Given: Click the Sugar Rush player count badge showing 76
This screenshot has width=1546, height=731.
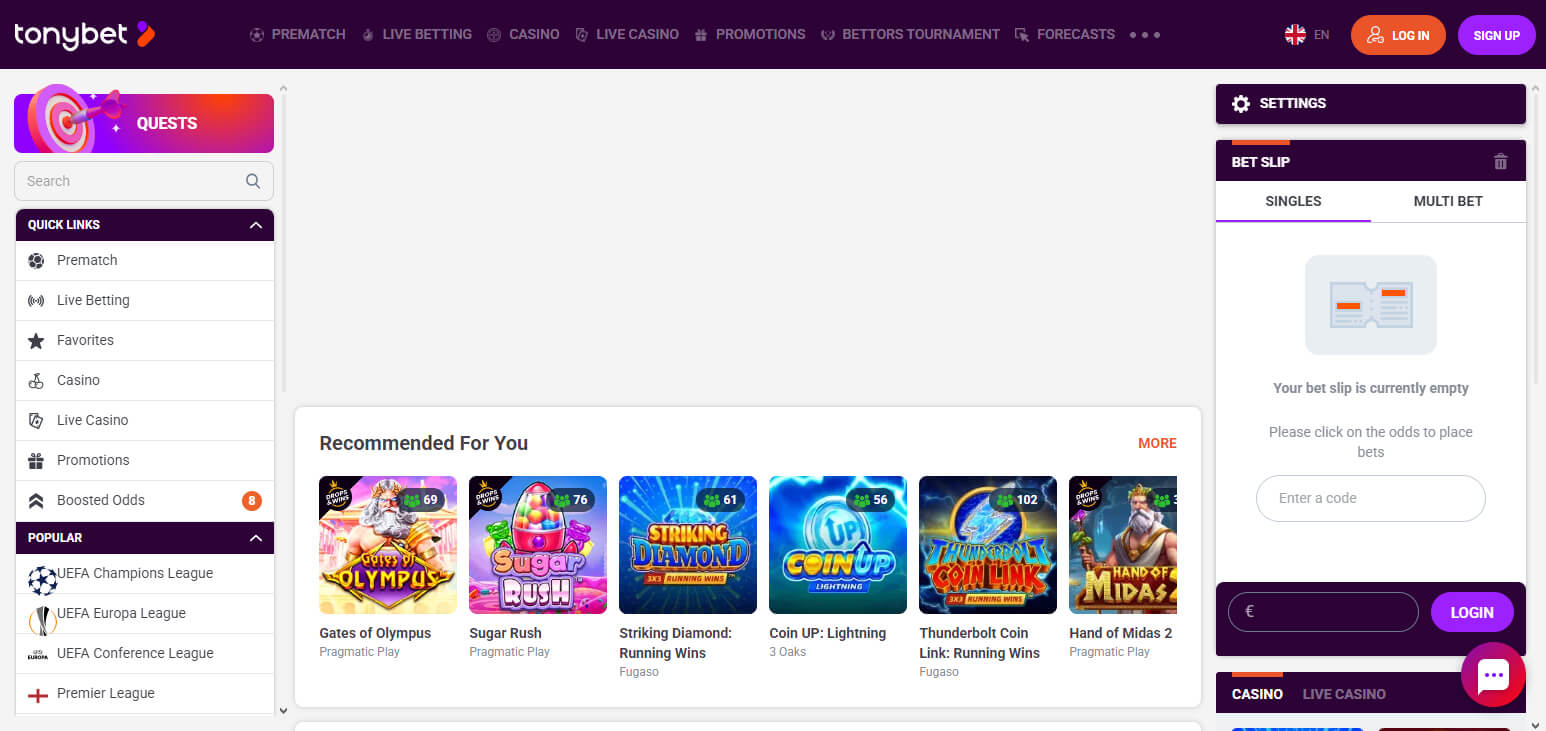Looking at the screenshot, I should pyautogui.click(x=571, y=500).
